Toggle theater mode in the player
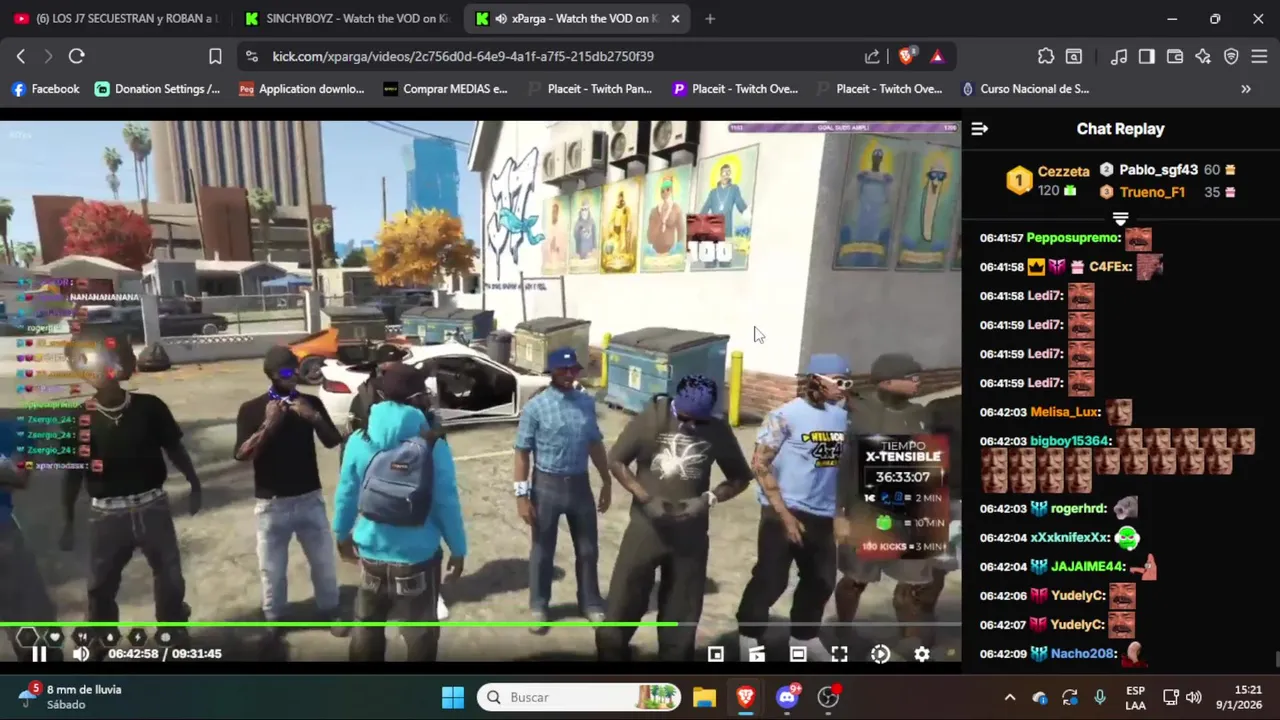 798,654
